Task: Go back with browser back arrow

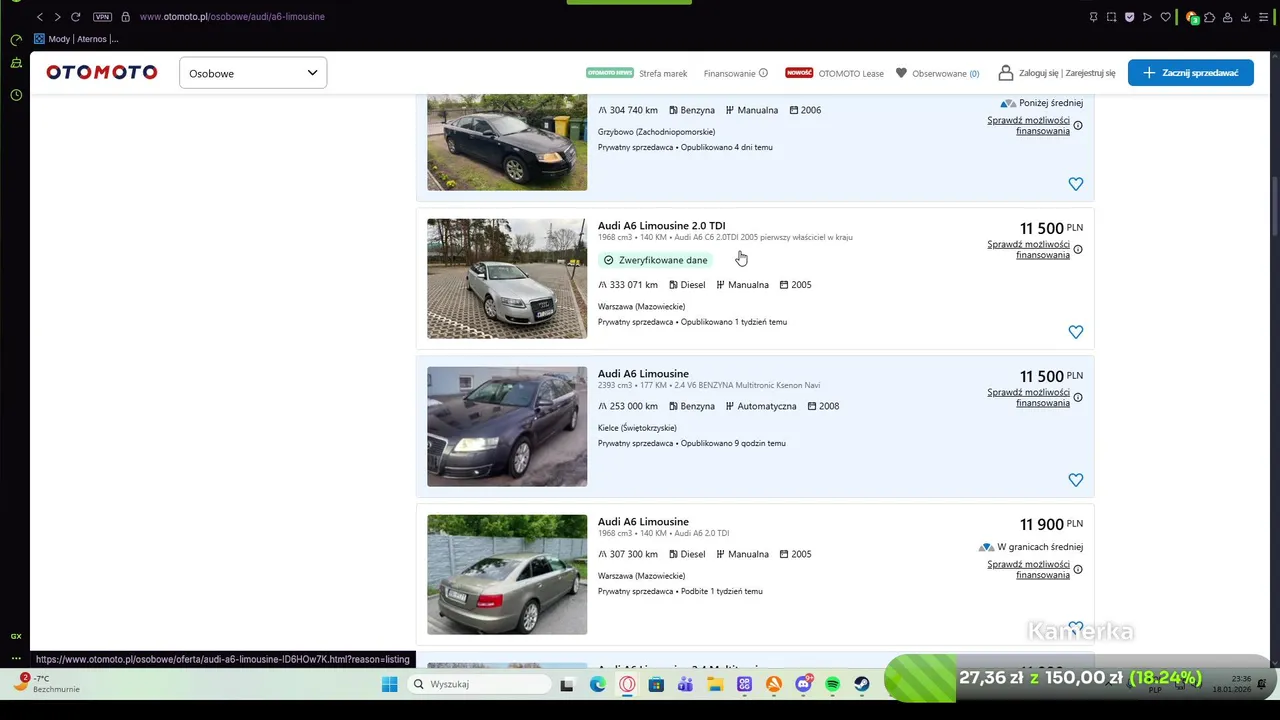Action: click(40, 17)
